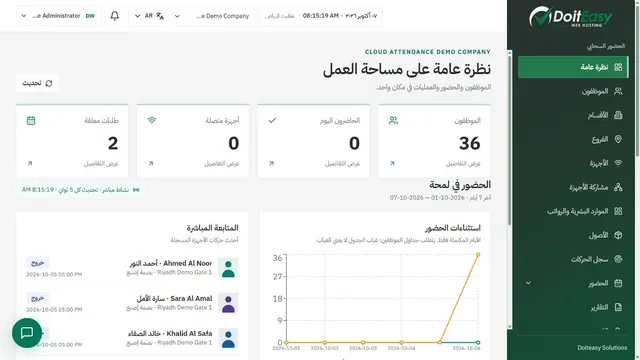The width and height of the screenshot is (640, 360).
Task: Click the movement log icon in sidebar
Action: 618,259
